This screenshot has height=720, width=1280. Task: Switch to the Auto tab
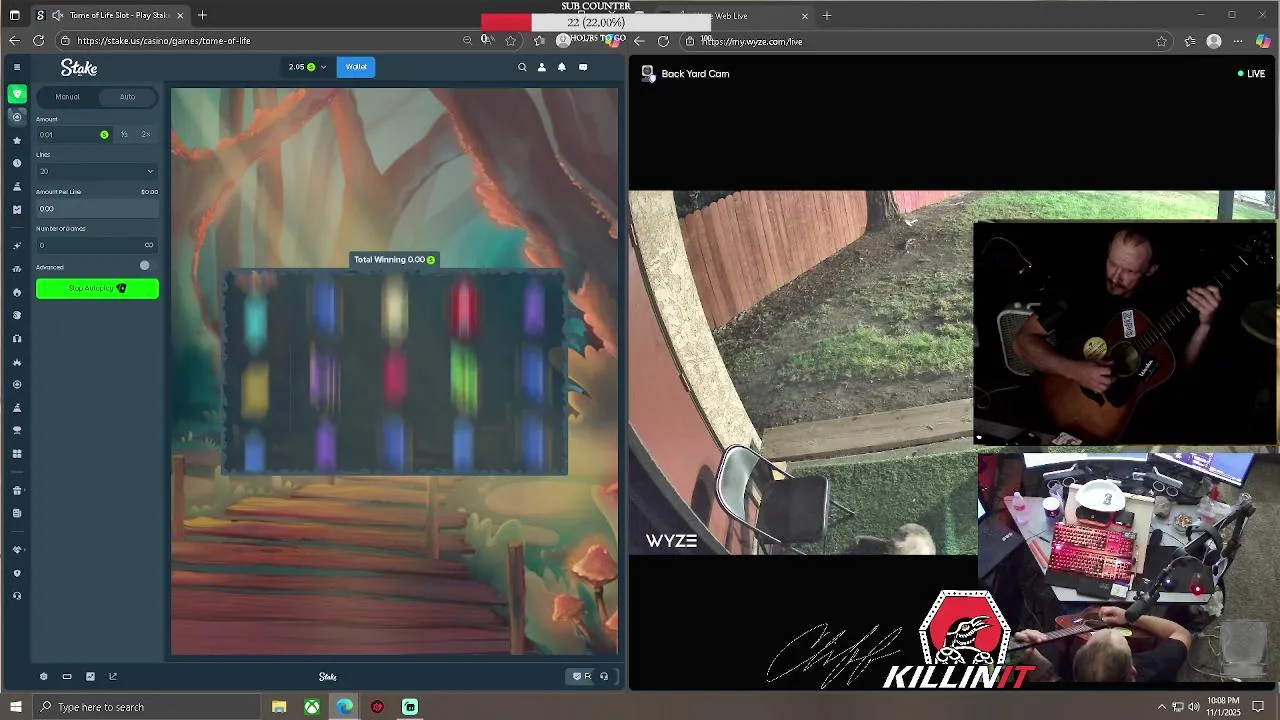pyautogui.click(x=127, y=97)
